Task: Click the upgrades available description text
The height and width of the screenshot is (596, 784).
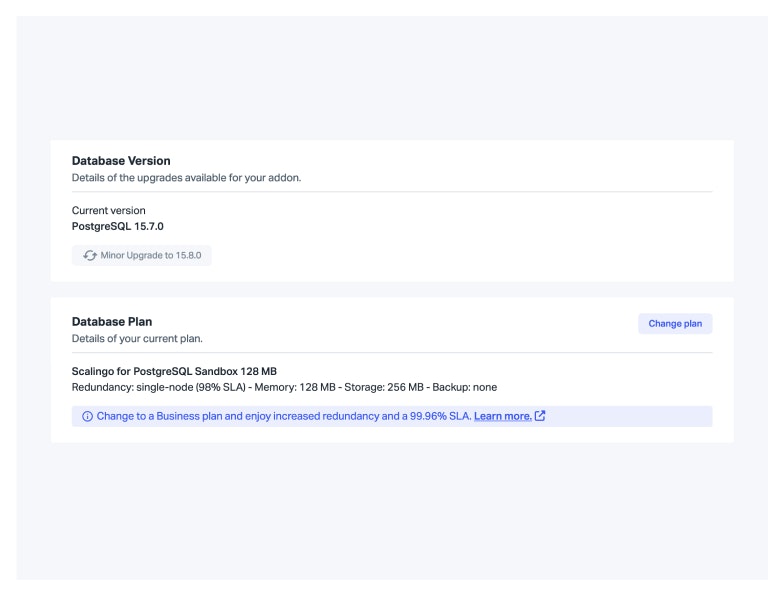Action: tap(186, 178)
